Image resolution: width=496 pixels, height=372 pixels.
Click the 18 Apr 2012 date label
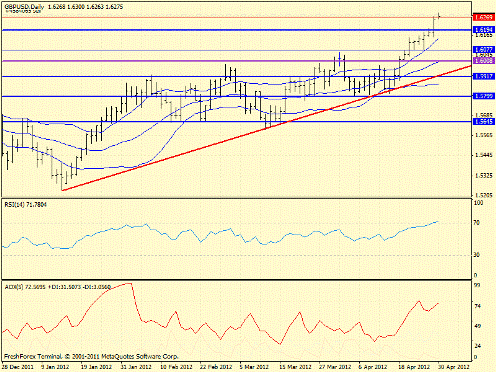pos(414,367)
